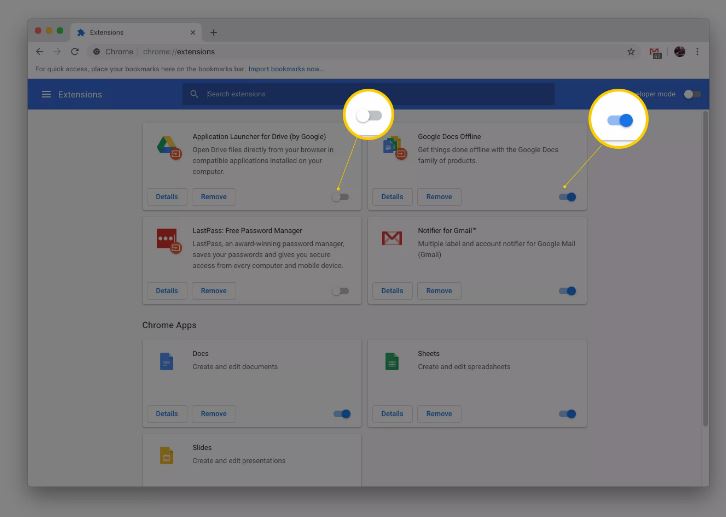Disable Google Docs Offline extension
This screenshot has height=517, width=726.
[x=567, y=197]
